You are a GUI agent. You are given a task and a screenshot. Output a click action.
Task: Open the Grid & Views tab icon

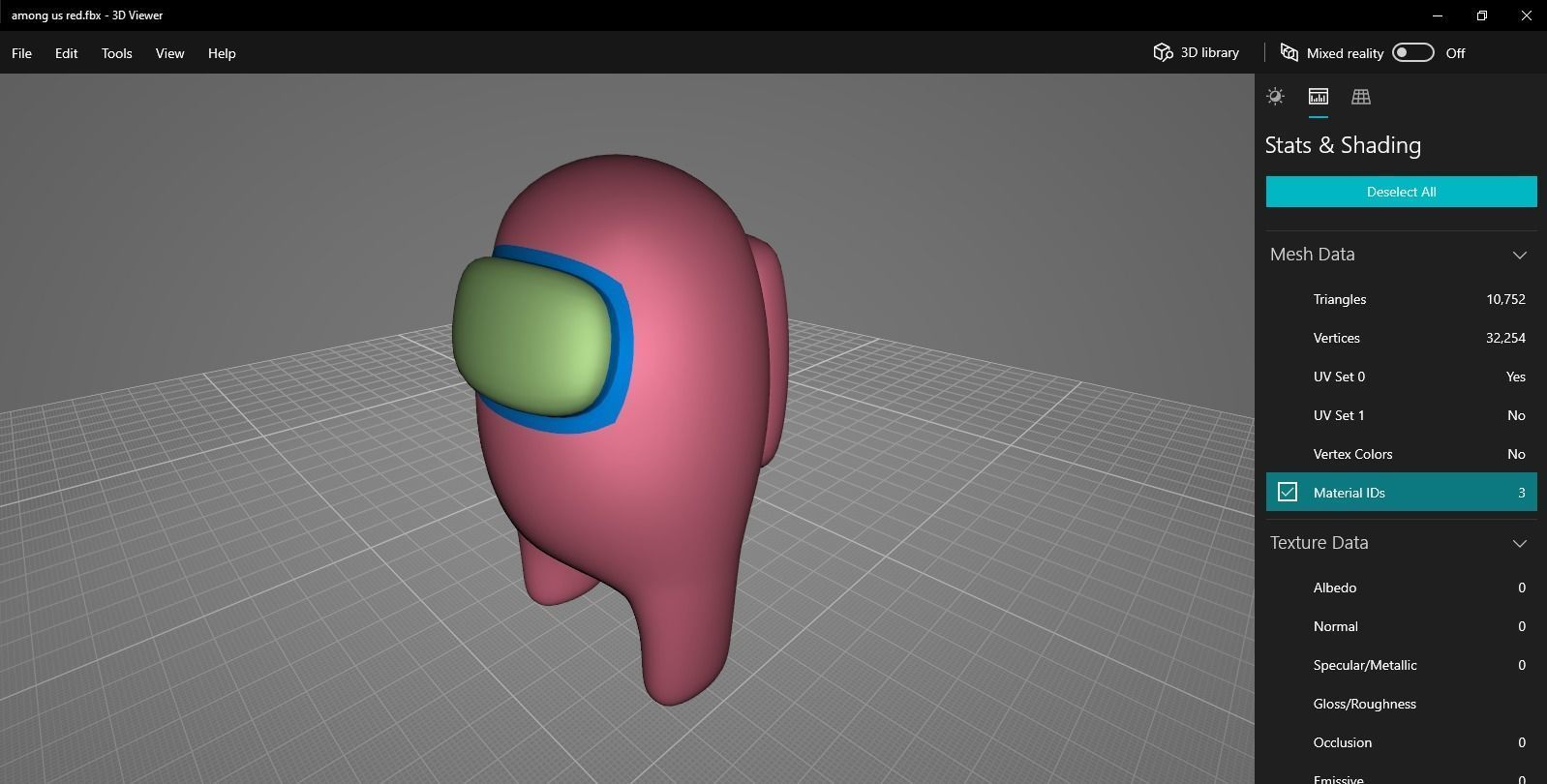1360,96
